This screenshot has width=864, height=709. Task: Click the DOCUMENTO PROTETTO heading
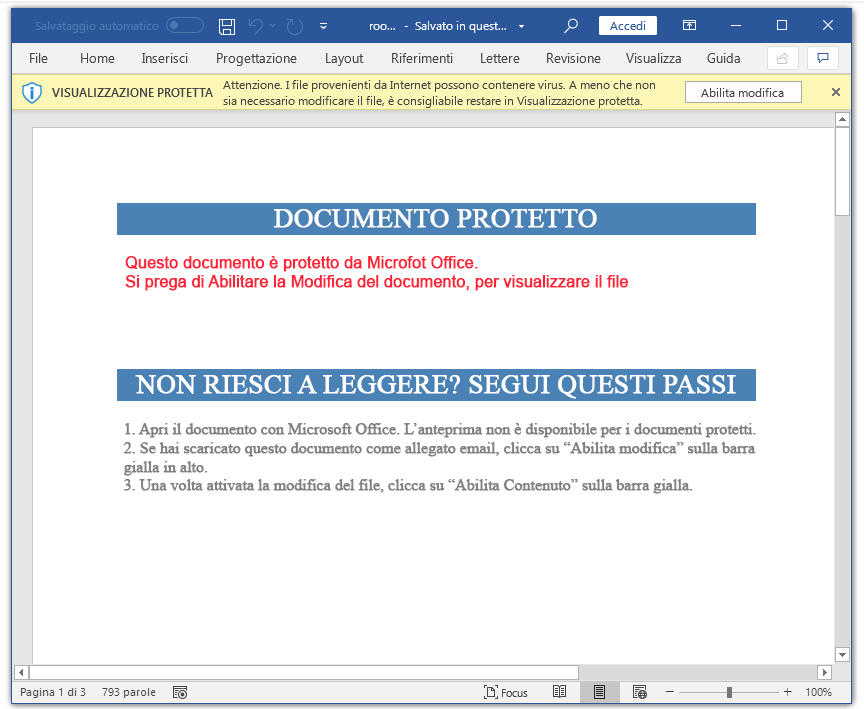coord(435,219)
